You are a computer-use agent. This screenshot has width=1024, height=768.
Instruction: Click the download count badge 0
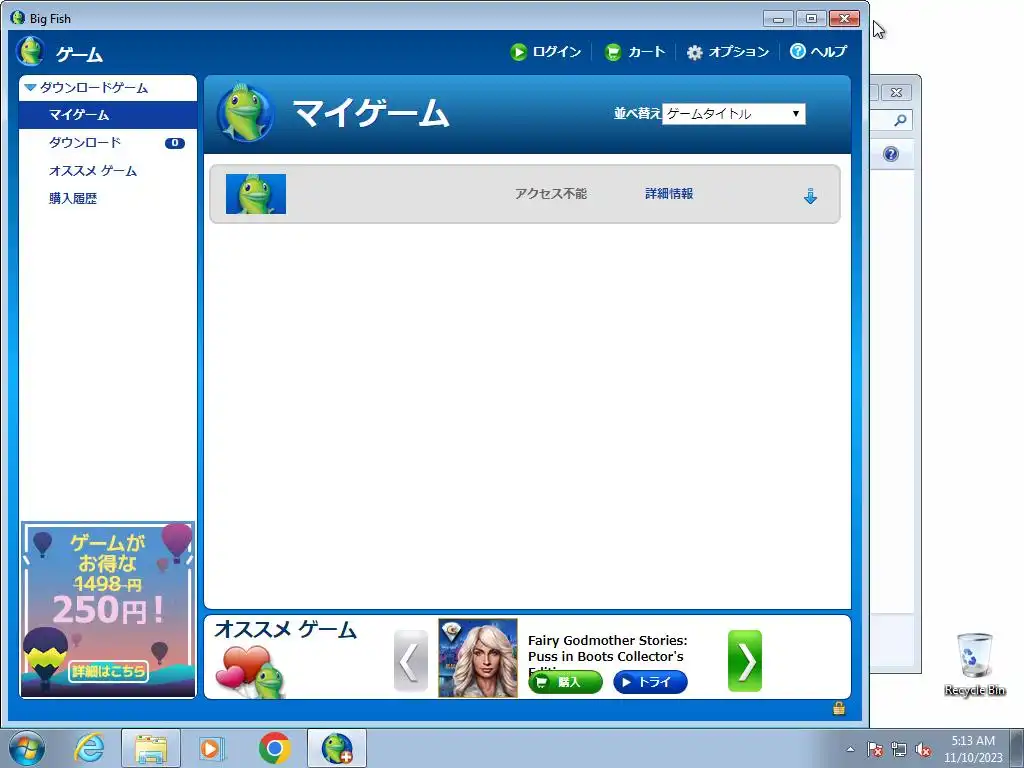tap(174, 143)
